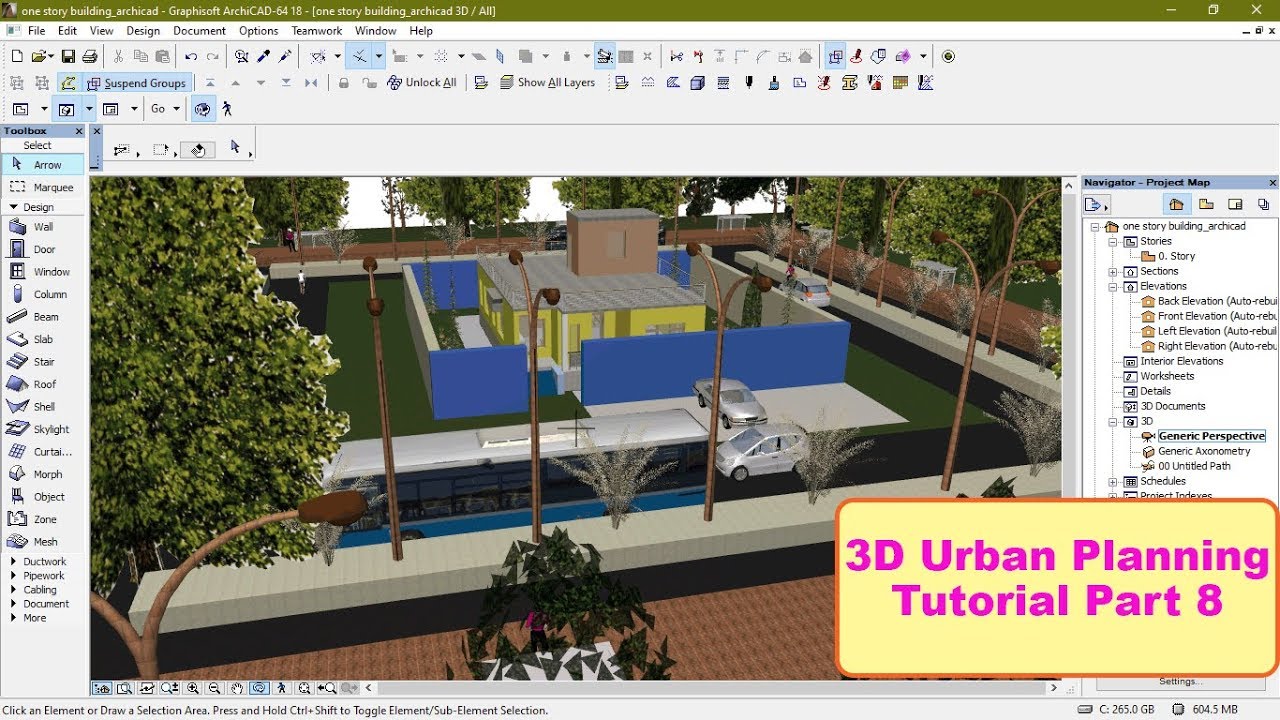Image resolution: width=1280 pixels, height=720 pixels.
Task: Choose the Roof tool
Action: [44, 385]
